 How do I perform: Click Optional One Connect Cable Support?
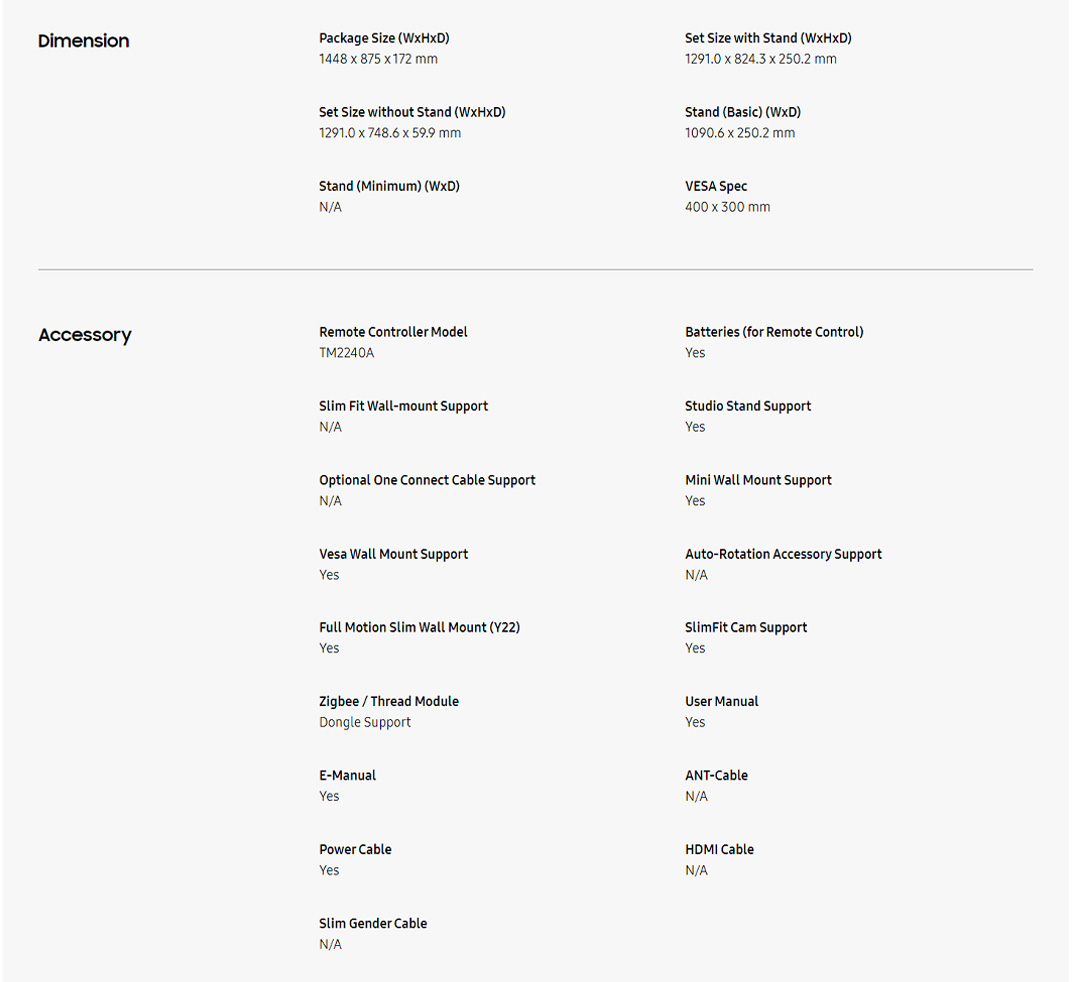[x=427, y=480]
